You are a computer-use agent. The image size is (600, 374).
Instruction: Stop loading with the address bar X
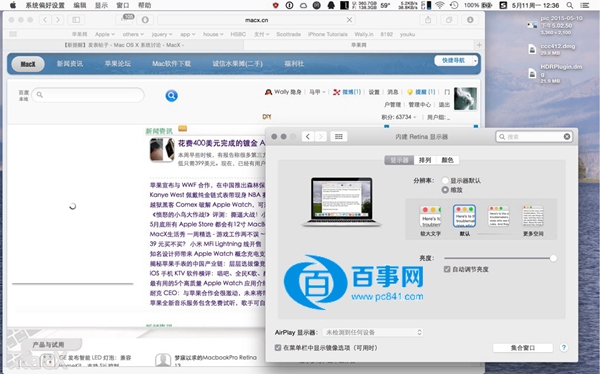point(349,20)
